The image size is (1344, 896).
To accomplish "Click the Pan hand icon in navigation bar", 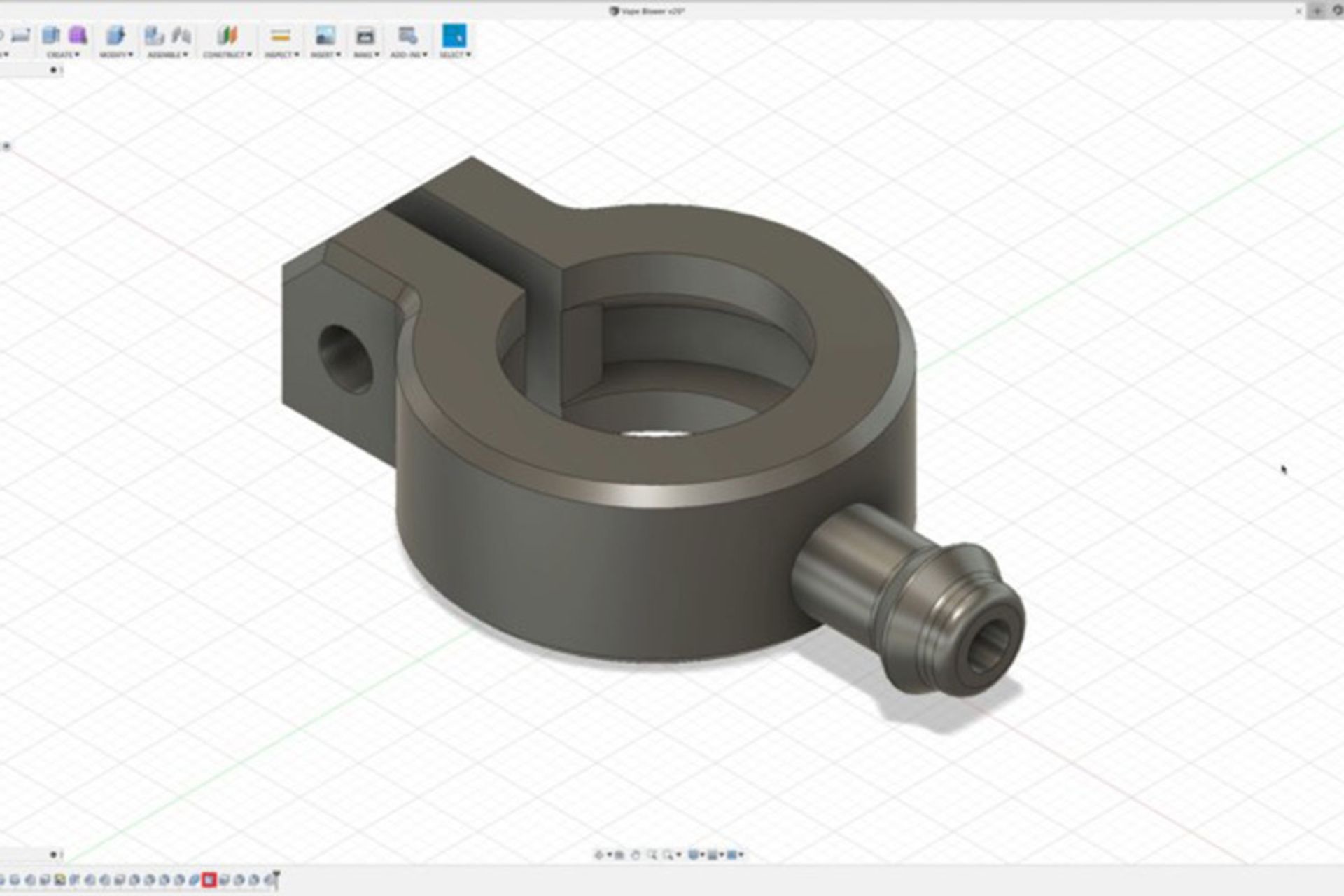I will [636, 855].
